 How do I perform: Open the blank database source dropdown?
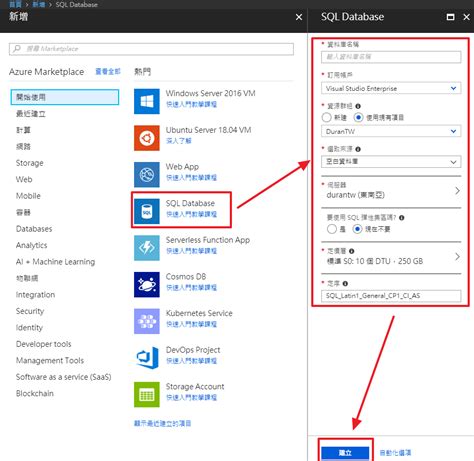[391, 162]
